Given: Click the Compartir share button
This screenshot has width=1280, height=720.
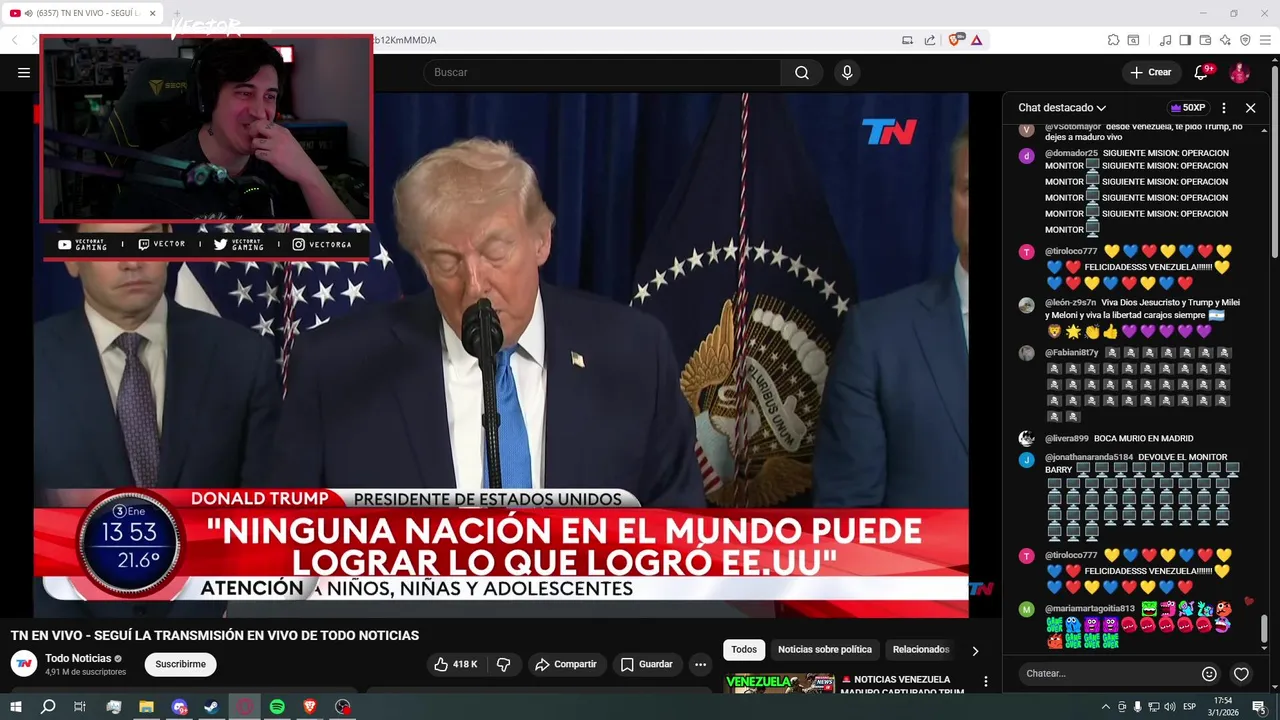Looking at the screenshot, I should (566, 664).
